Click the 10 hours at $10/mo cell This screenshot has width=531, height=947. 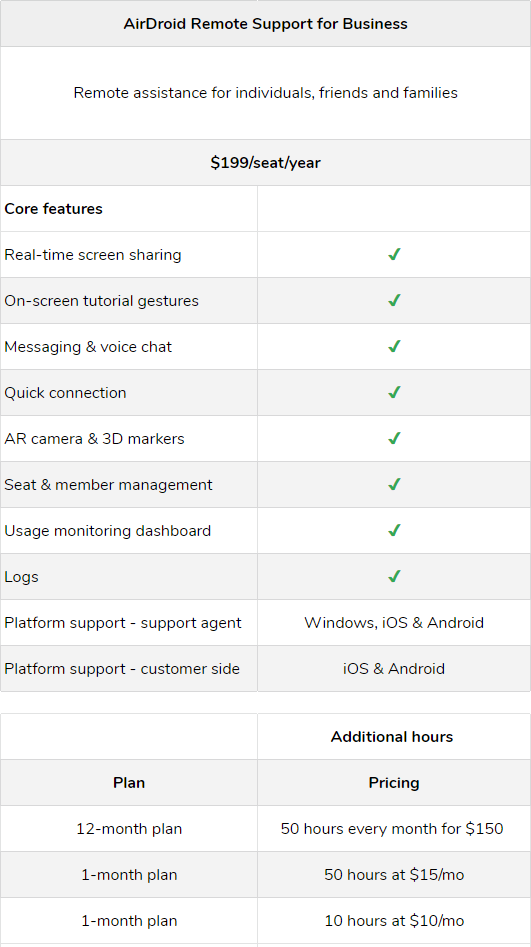394,920
